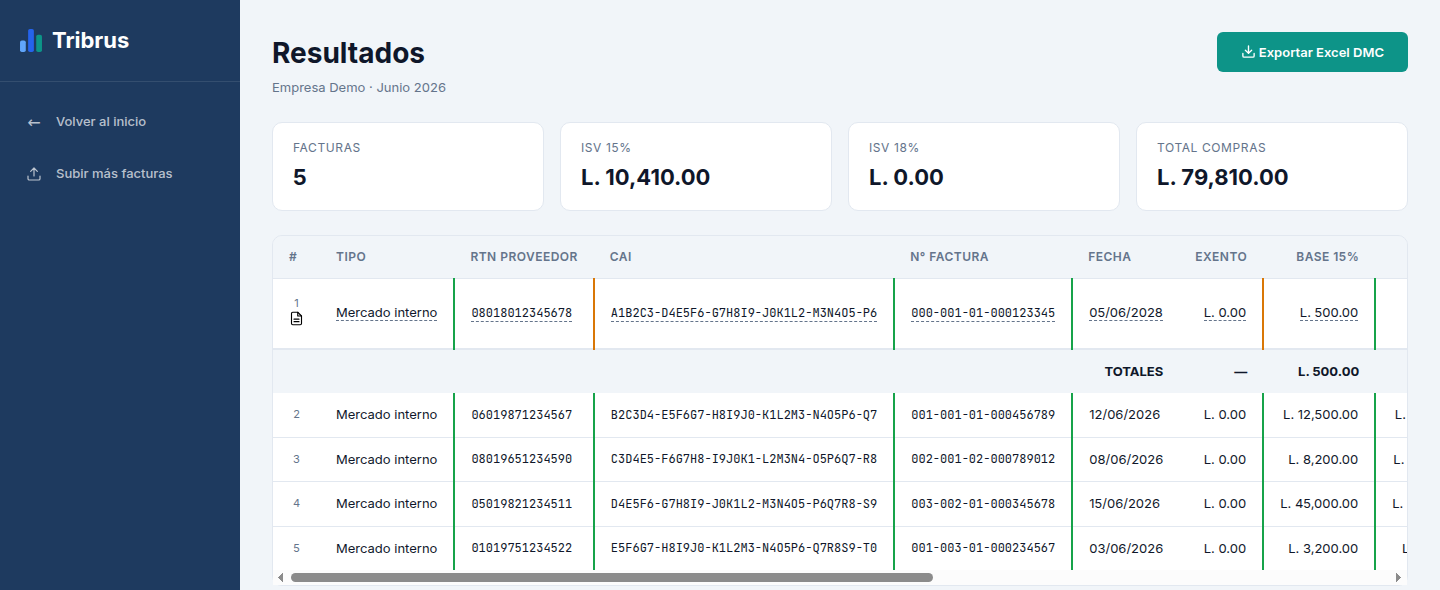
Task: Edit base amount L. 500.00 in row 1
Action: [x=1329, y=313]
